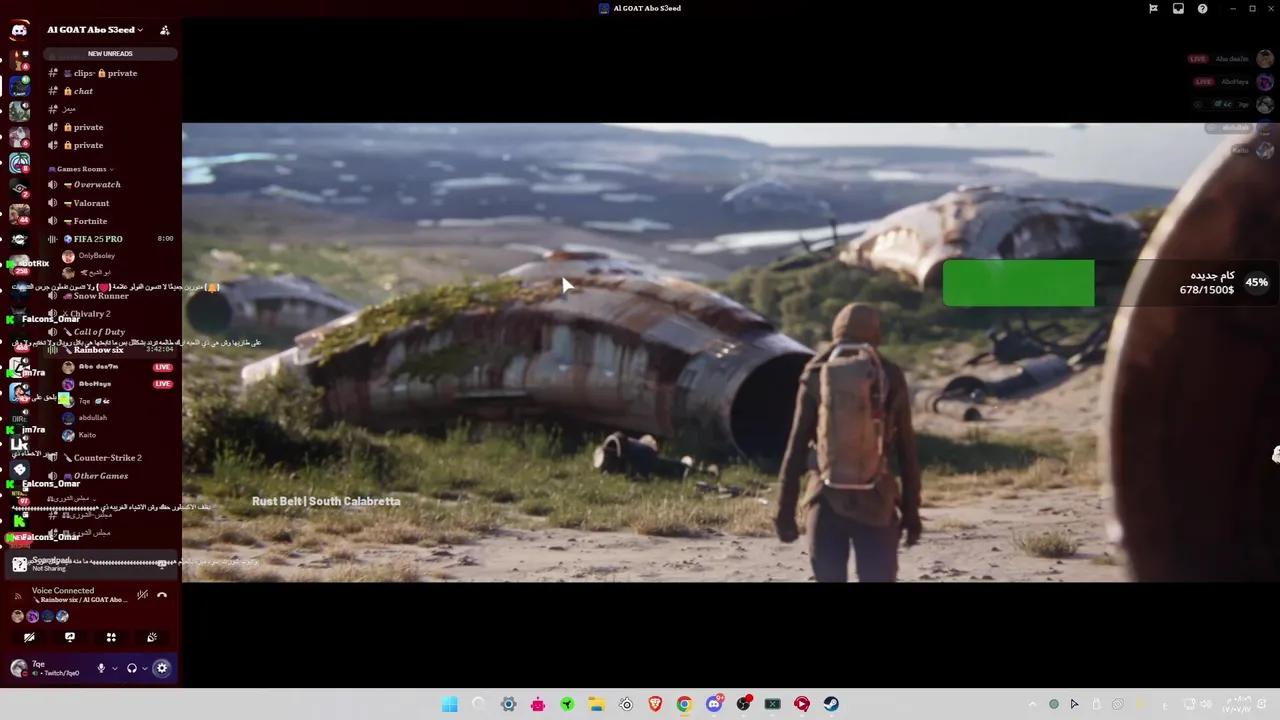This screenshot has width=1280, height=720.
Task: Open the SteelSeries app on the taskbar
Action: 626,704
